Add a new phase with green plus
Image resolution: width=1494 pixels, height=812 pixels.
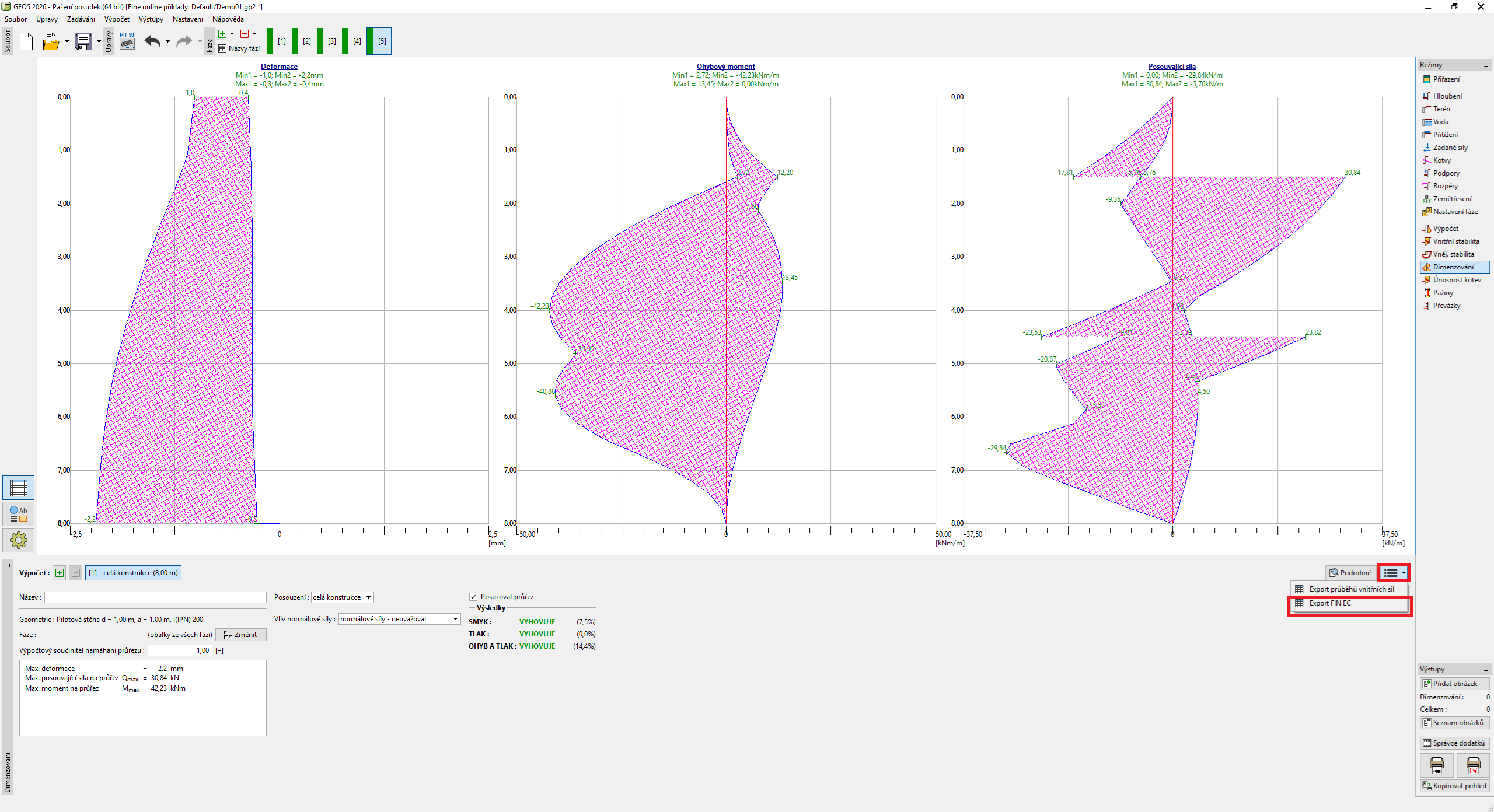tap(222, 34)
